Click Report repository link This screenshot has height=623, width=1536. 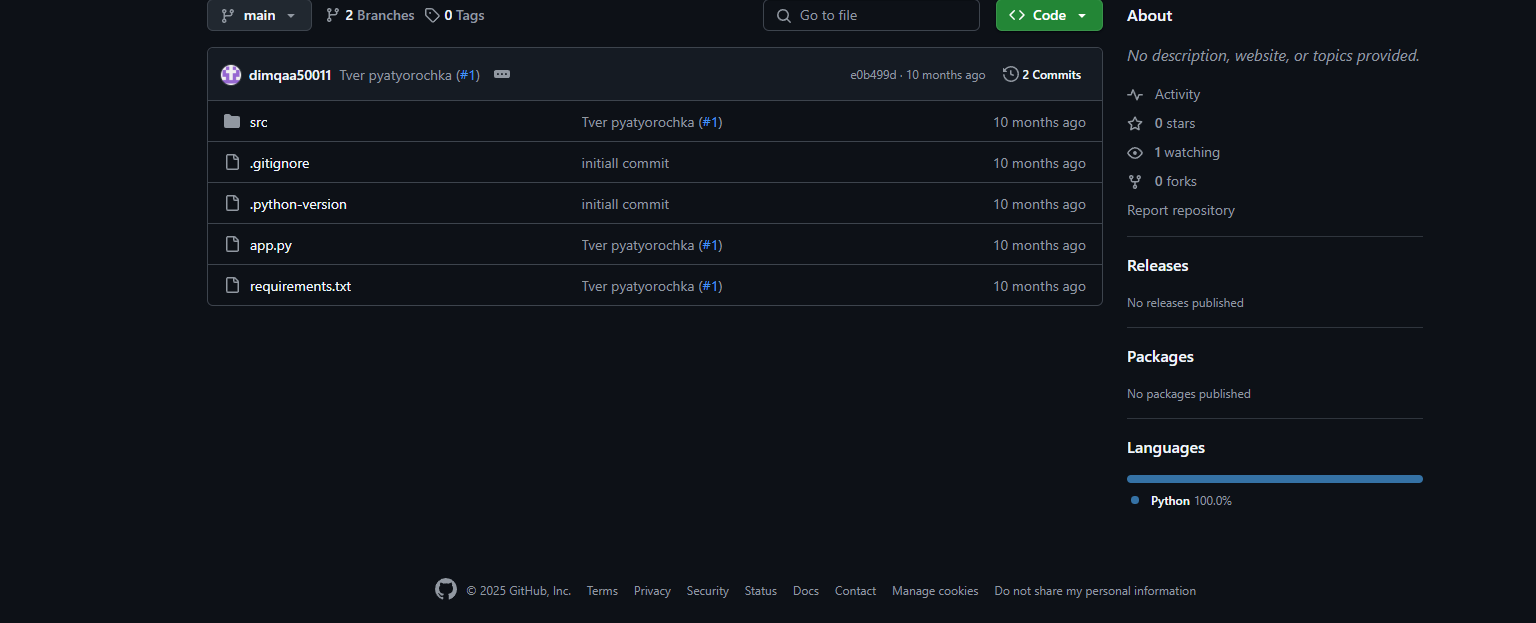1181,210
